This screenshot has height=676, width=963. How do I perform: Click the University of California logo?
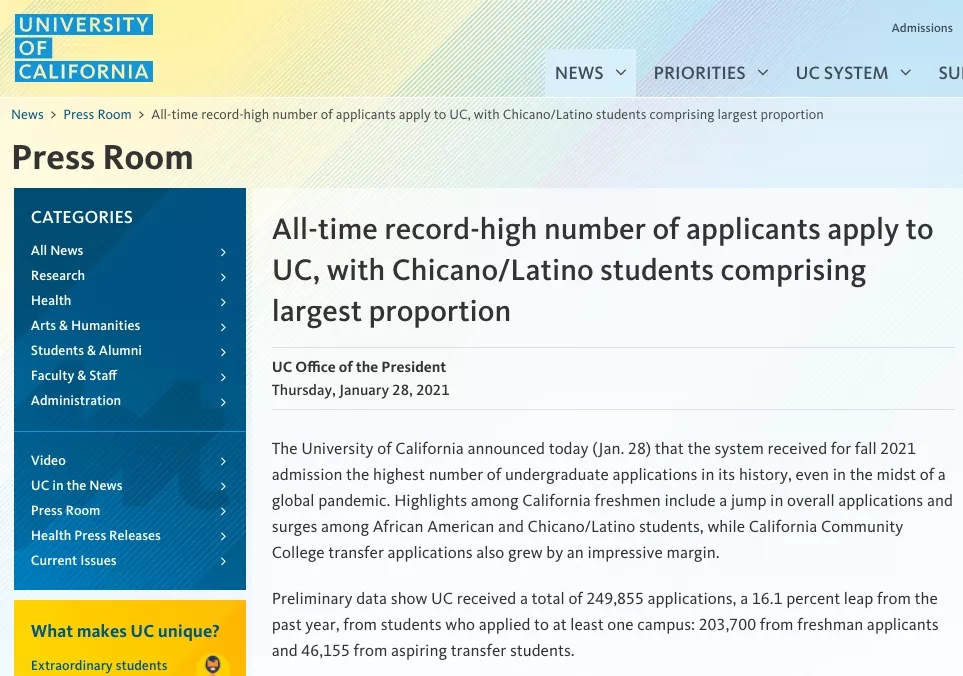coord(84,48)
